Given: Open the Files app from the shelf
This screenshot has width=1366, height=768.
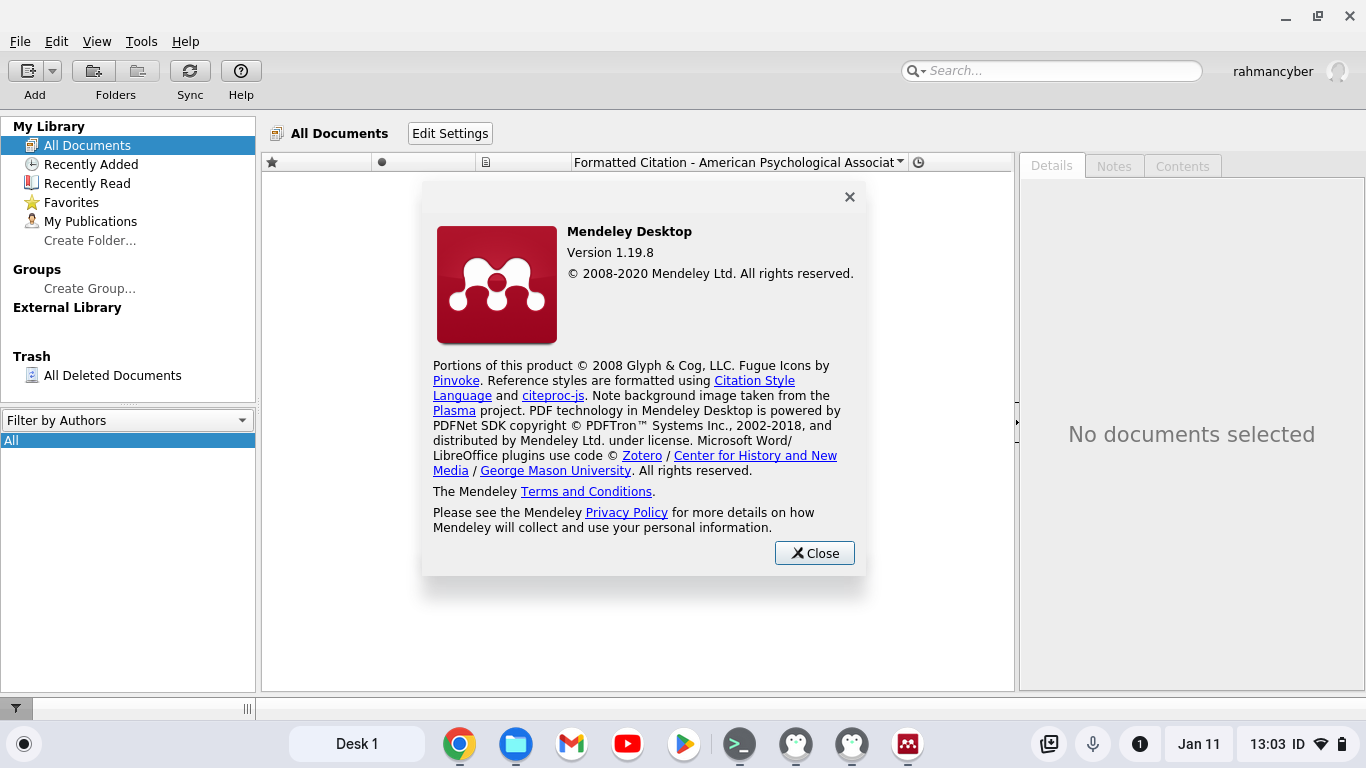Looking at the screenshot, I should pyautogui.click(x=516, y=744).
